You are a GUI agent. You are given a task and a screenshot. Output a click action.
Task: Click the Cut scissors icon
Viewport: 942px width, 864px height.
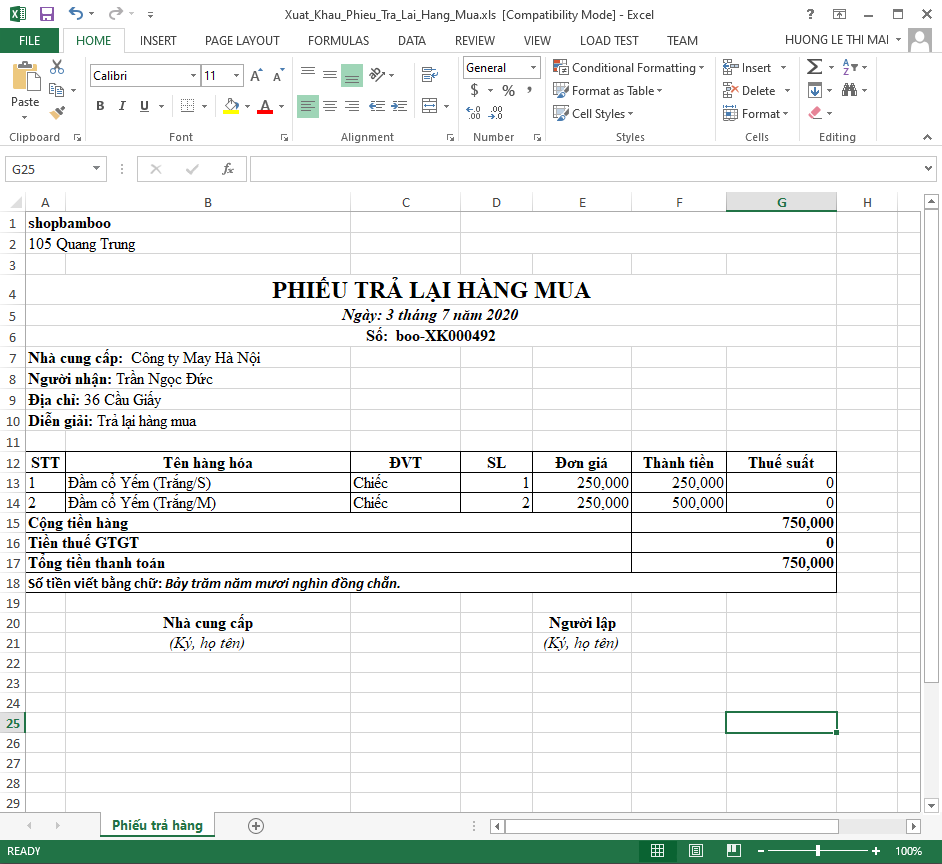pos(57,67)
